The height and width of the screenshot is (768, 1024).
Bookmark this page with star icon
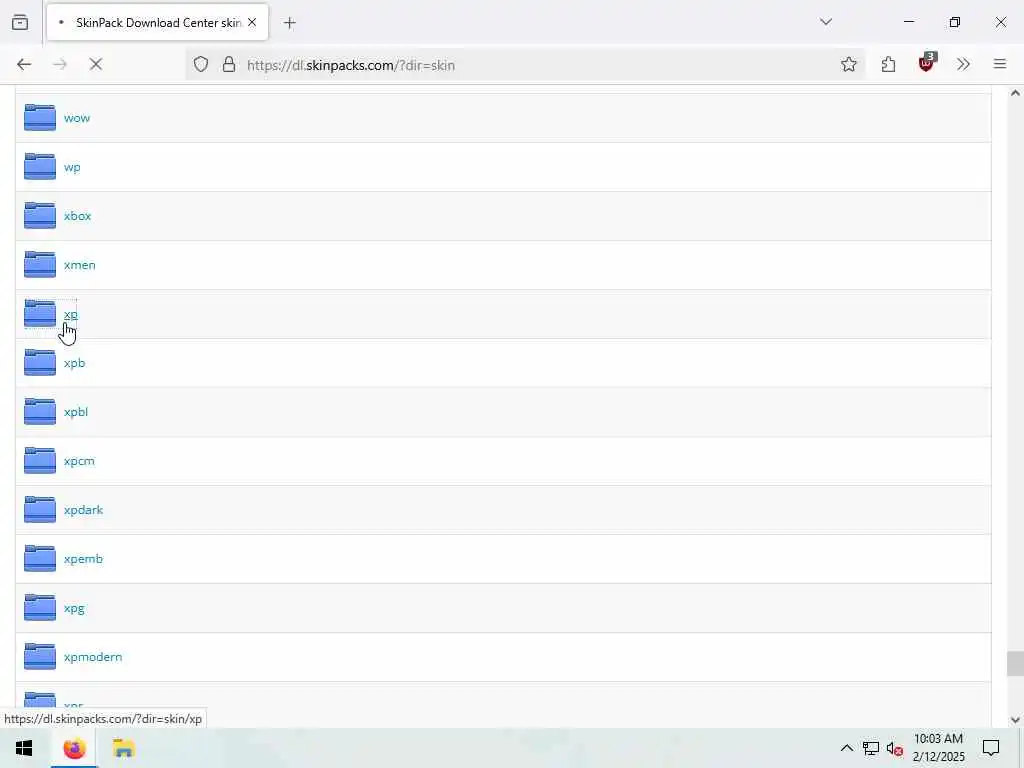848,65
